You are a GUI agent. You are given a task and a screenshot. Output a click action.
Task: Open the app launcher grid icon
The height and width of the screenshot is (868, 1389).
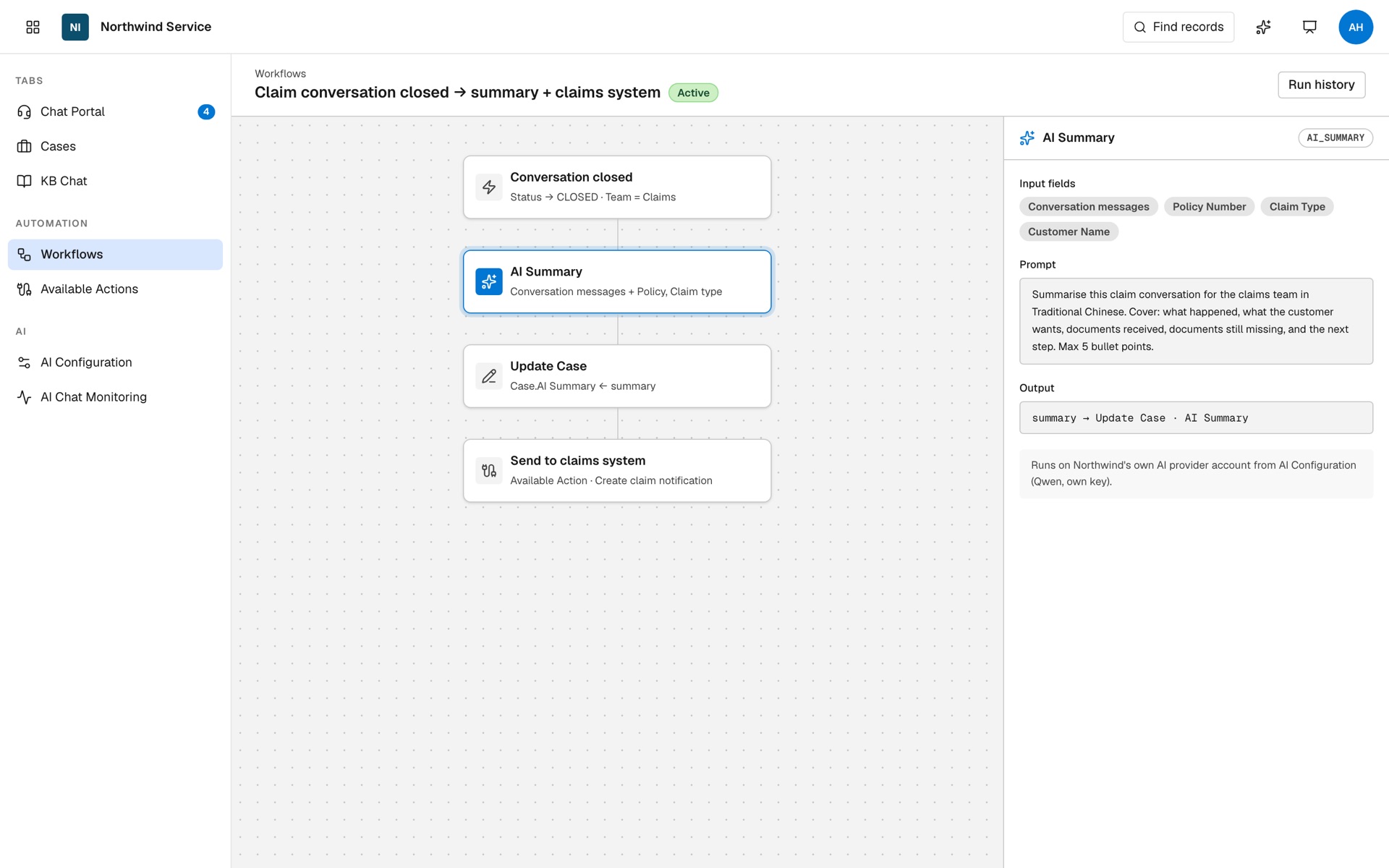click(33, 27)
